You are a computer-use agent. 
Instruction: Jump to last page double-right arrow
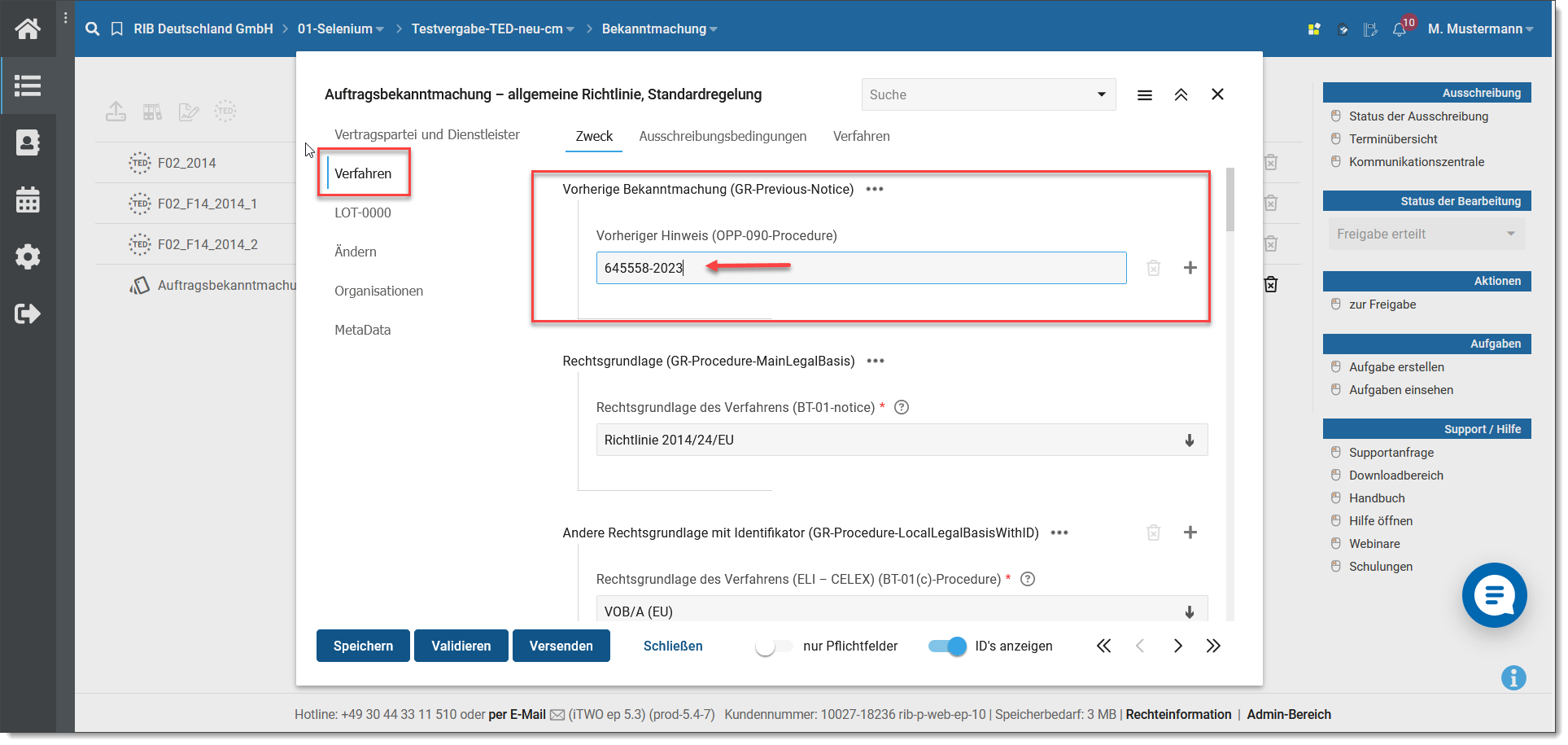(1213, 646)
